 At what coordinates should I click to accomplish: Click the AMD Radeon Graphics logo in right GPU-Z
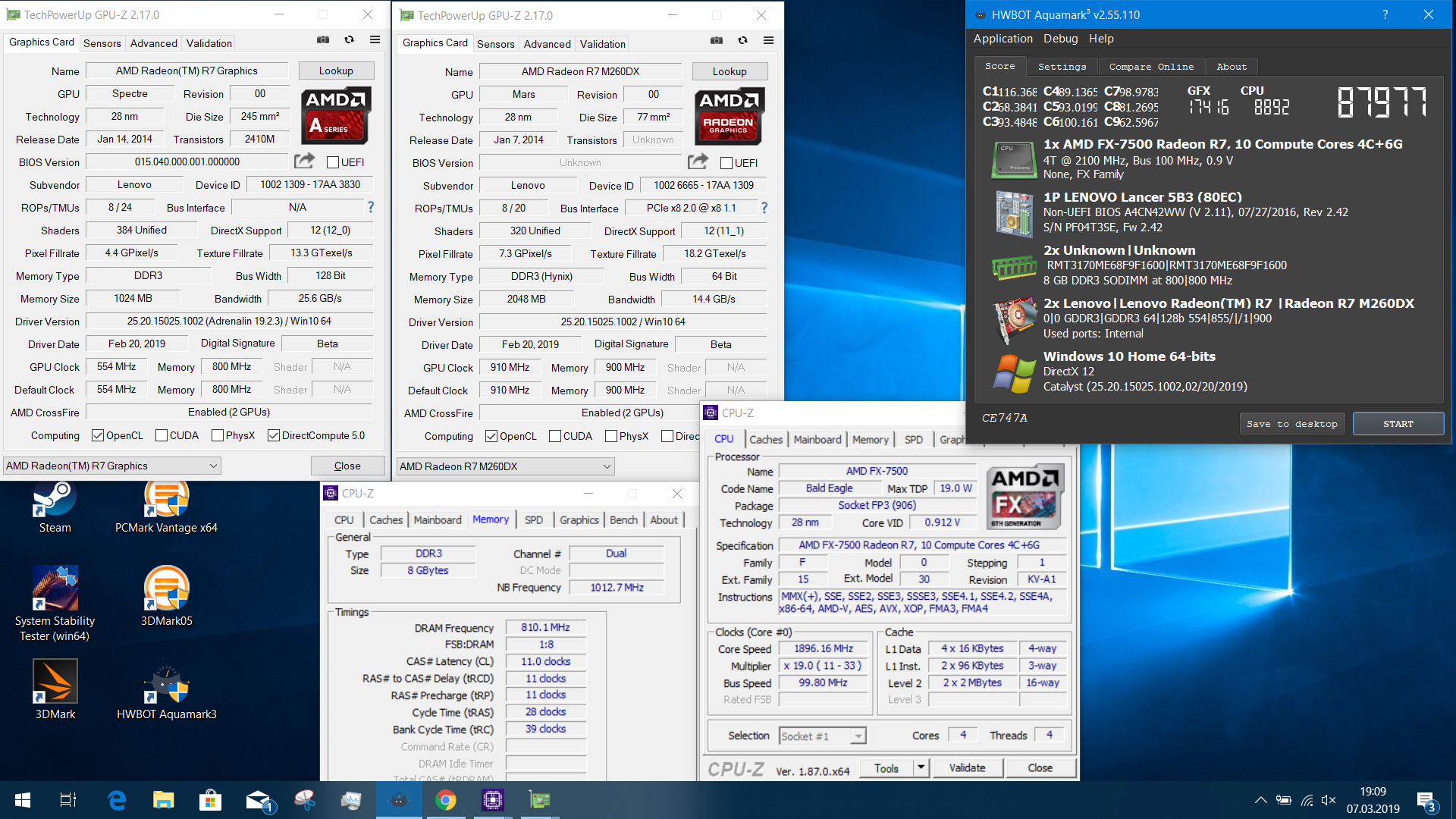click(x=730, y=117)
